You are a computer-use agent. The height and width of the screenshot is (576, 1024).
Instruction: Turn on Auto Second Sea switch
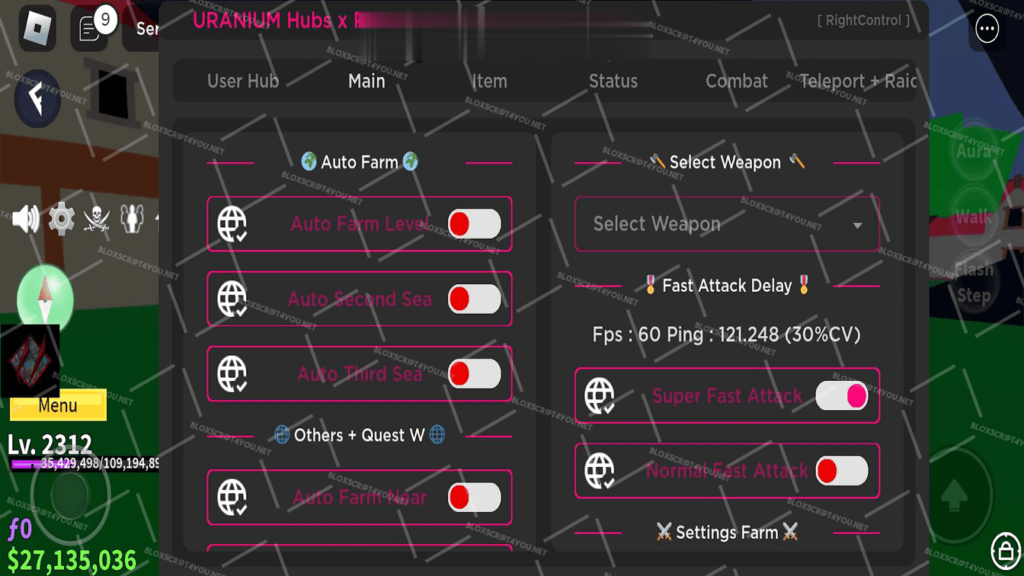tap(474, 299)
